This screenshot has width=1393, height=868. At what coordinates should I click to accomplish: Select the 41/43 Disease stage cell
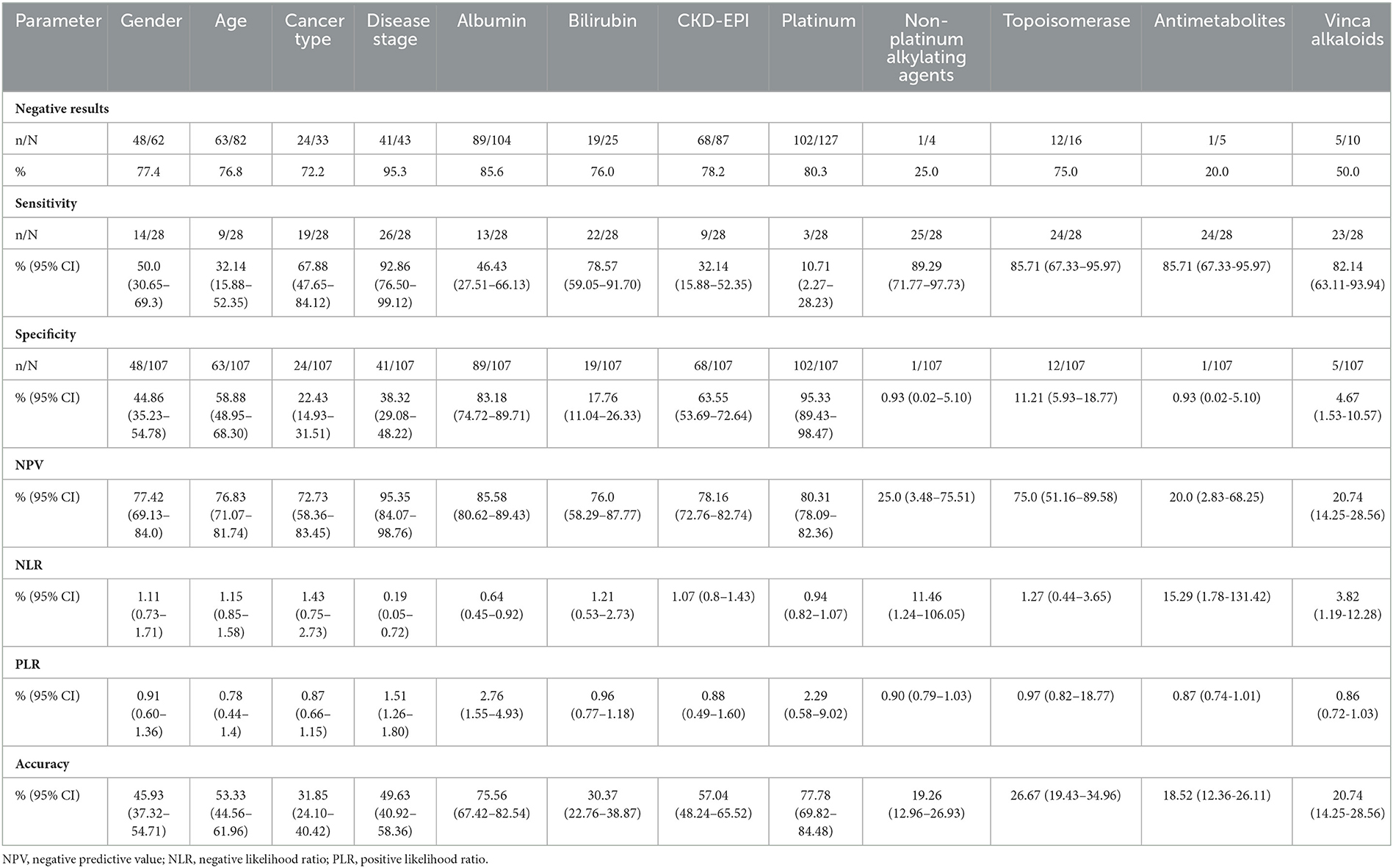point(395,140)
